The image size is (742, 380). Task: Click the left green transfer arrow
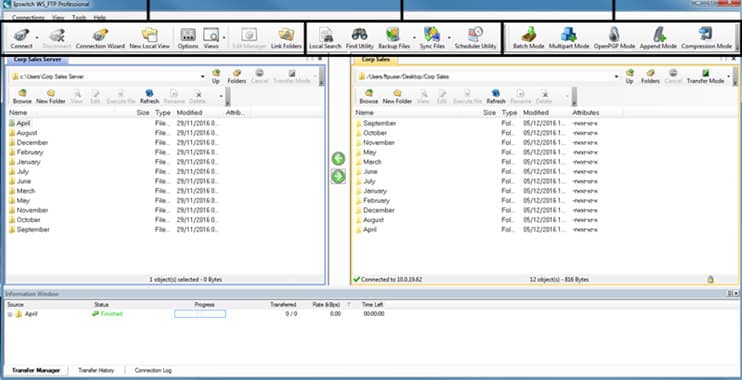pyautogui.click(x=338, y=159)
